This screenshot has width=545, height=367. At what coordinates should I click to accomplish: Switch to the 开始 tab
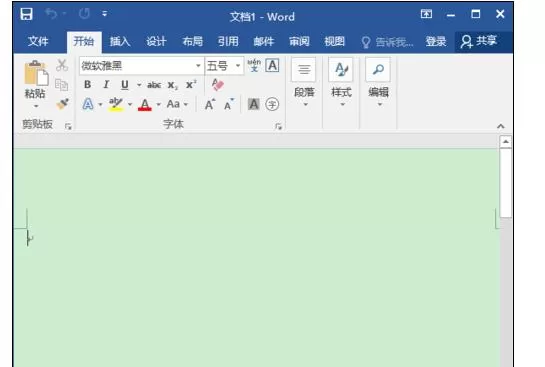pyautogui.click(x=84, y=41)
